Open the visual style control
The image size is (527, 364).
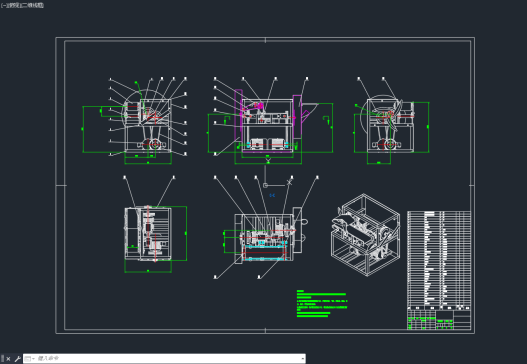32,5
